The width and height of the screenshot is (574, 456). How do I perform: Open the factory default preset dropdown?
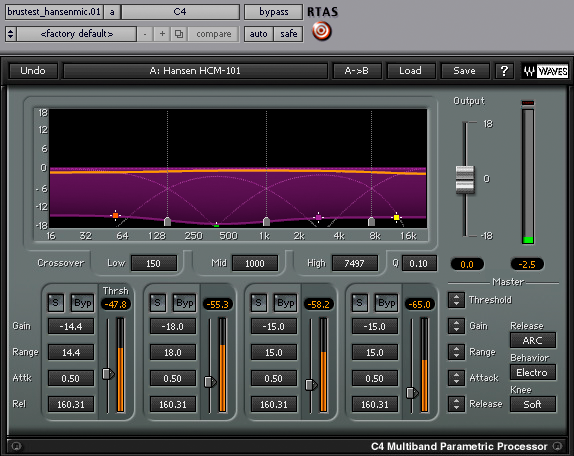(77, 34)
